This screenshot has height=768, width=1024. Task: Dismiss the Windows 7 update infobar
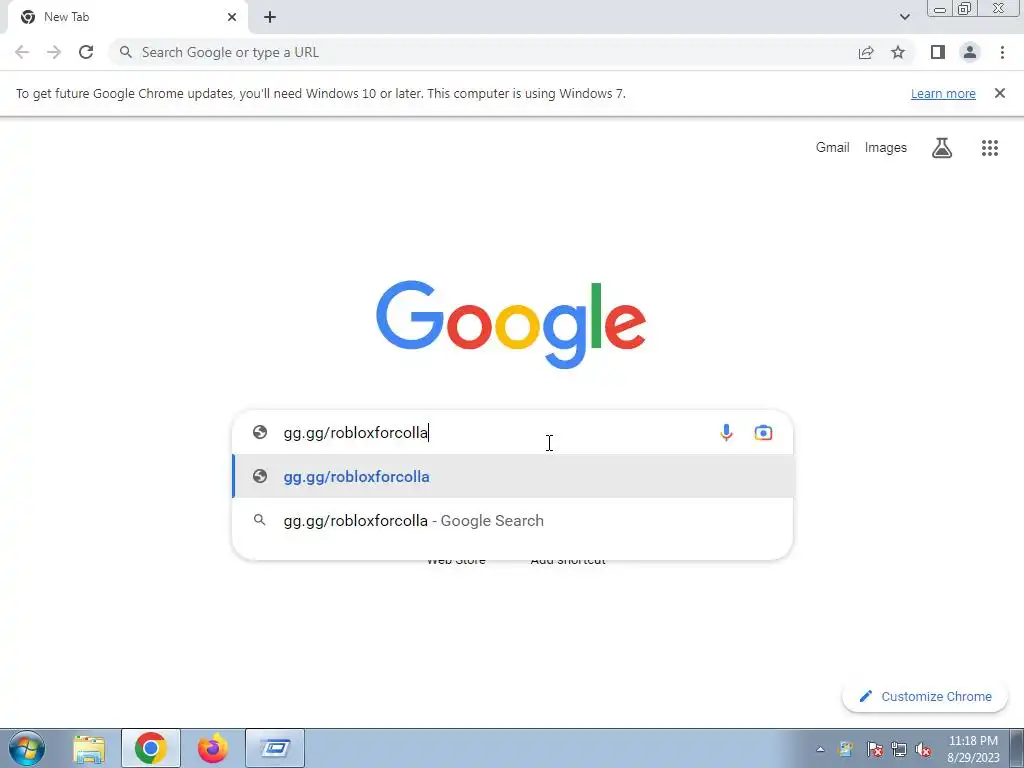tap(999, 93)
